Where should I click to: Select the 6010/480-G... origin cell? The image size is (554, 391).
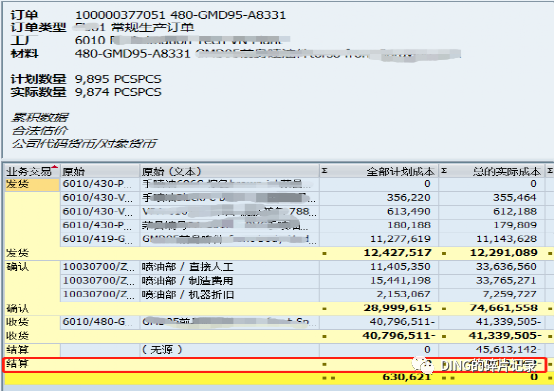[100, 322]
